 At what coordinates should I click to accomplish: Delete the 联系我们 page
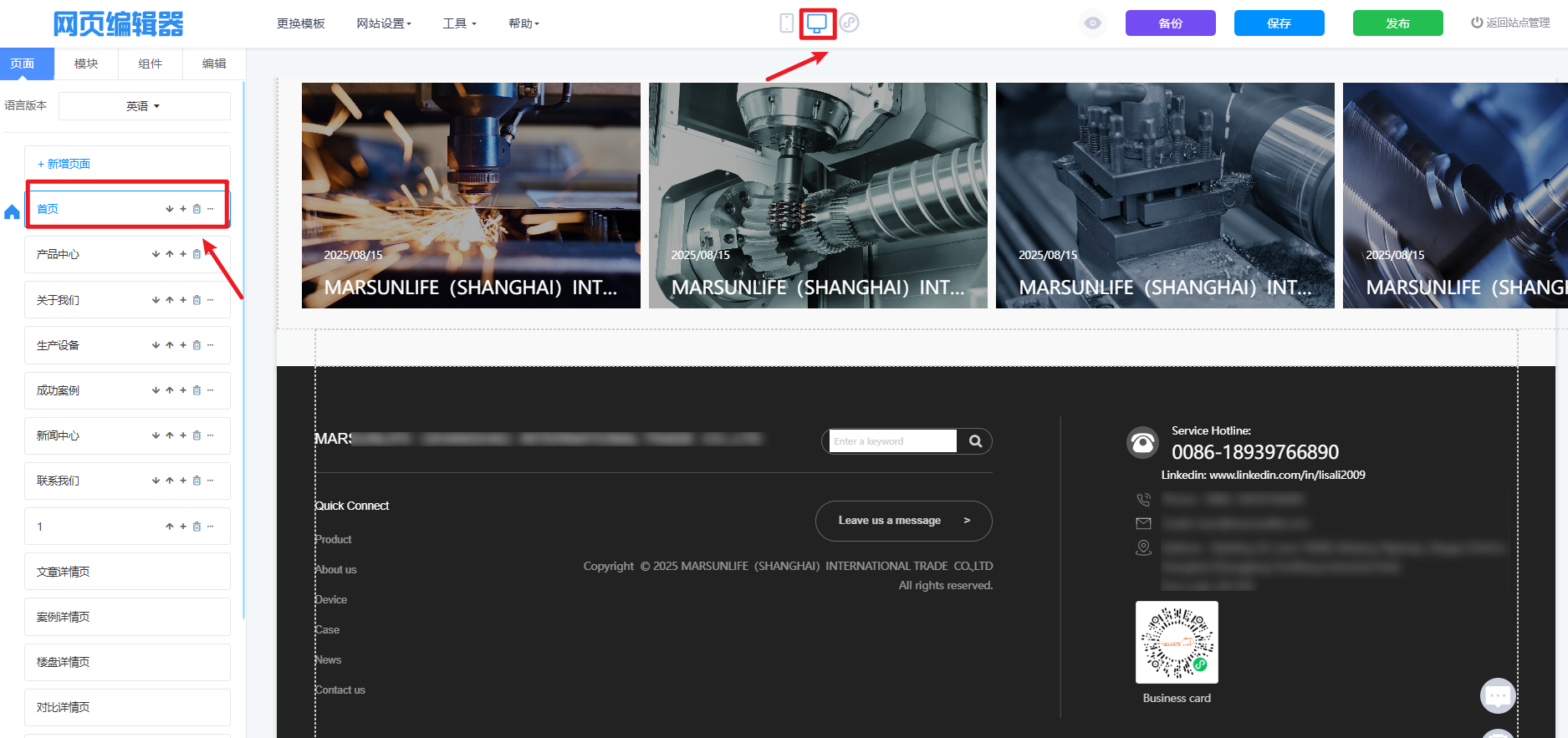(197, 481)
